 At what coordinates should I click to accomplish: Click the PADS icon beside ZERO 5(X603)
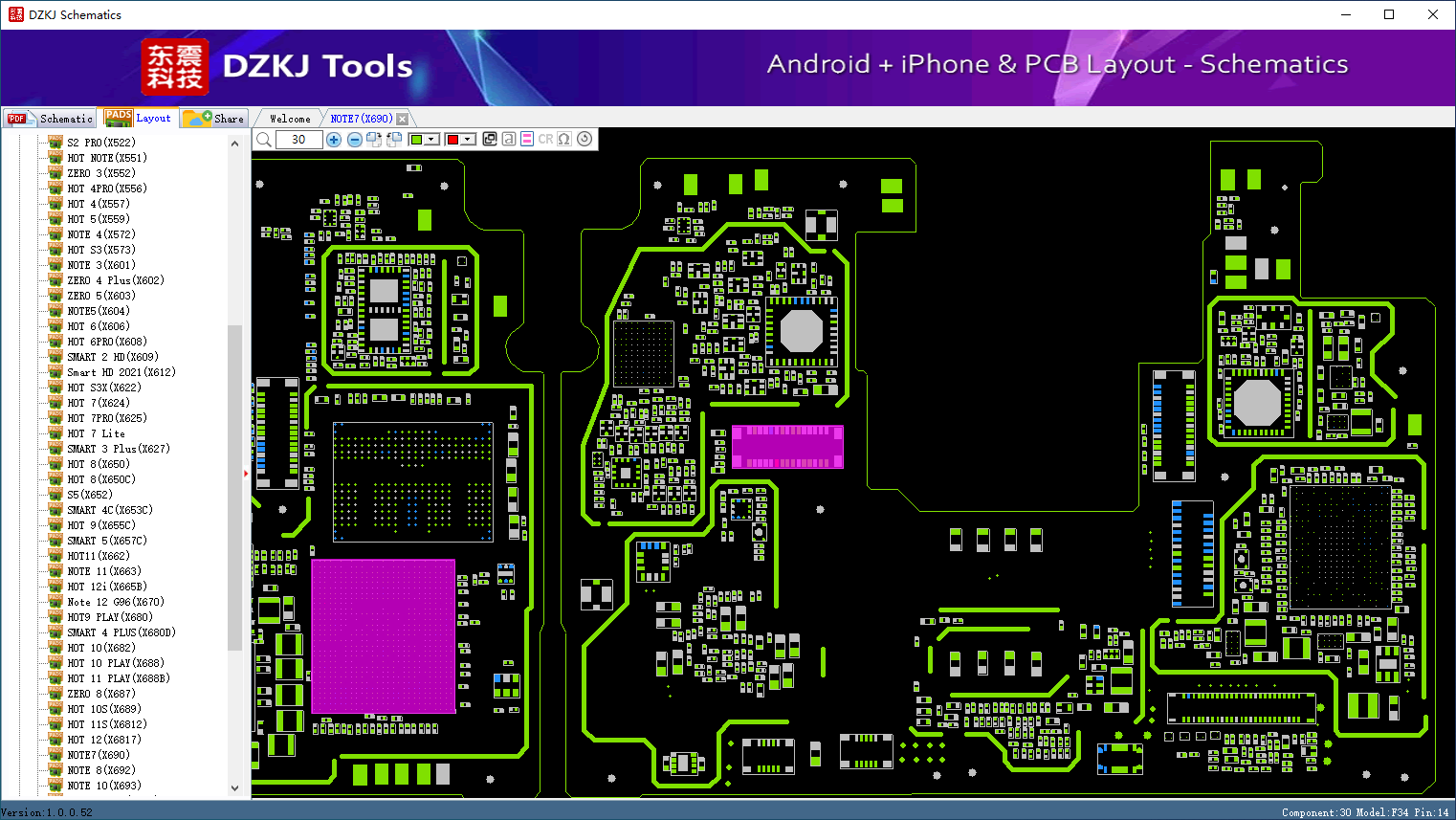tap(55, 296)
